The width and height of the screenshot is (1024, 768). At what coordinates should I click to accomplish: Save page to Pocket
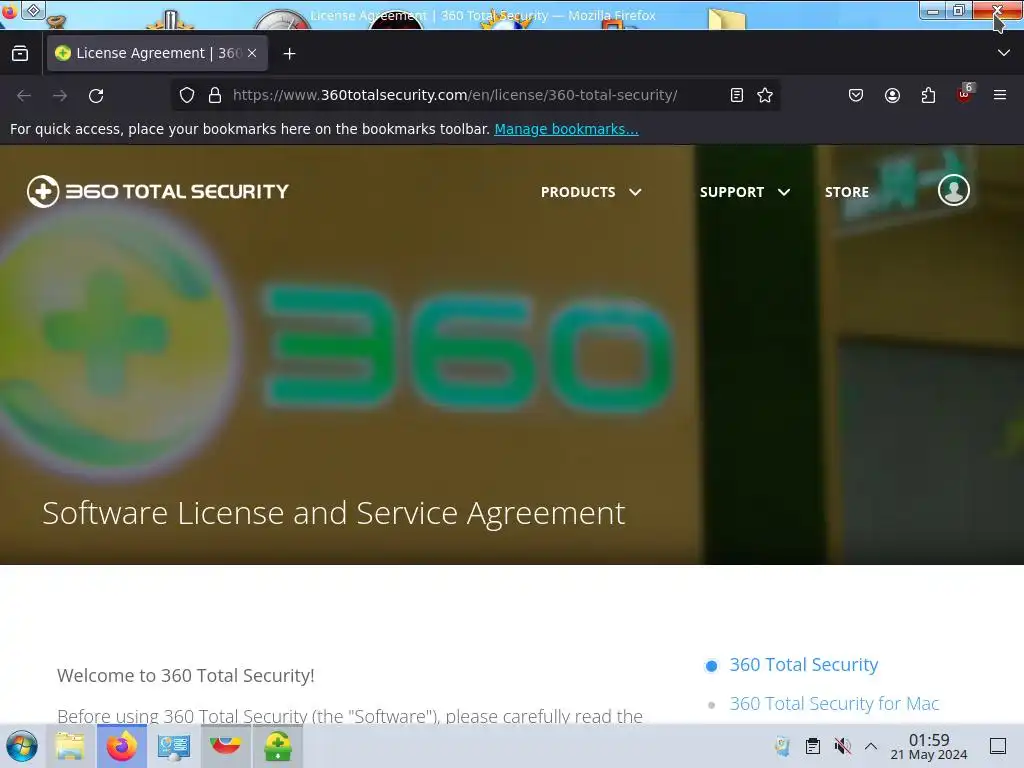(x=856, y=95)
